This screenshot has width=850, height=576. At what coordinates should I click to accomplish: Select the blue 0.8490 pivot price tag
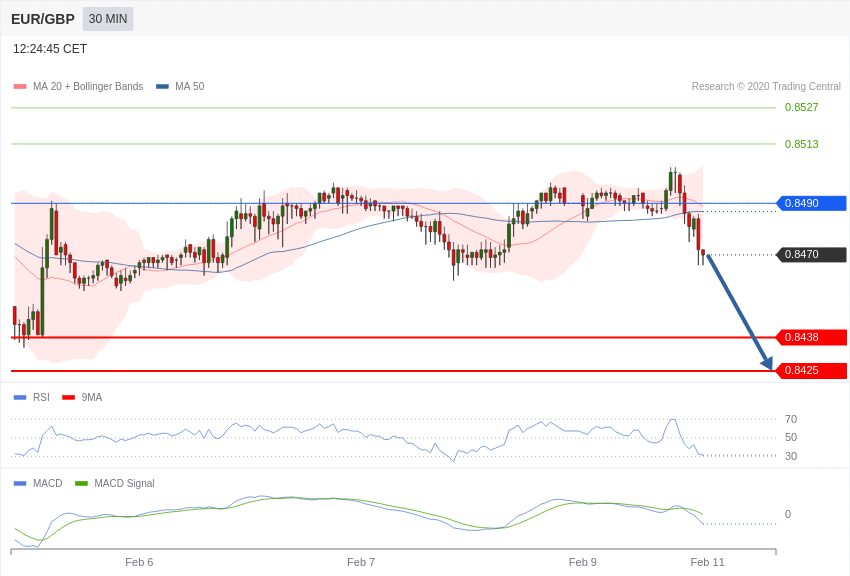[811, 203]
